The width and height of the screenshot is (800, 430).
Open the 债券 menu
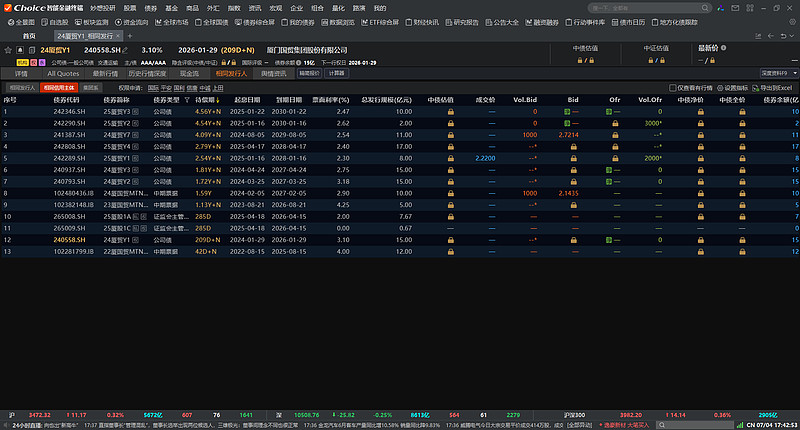pos(151,8)
